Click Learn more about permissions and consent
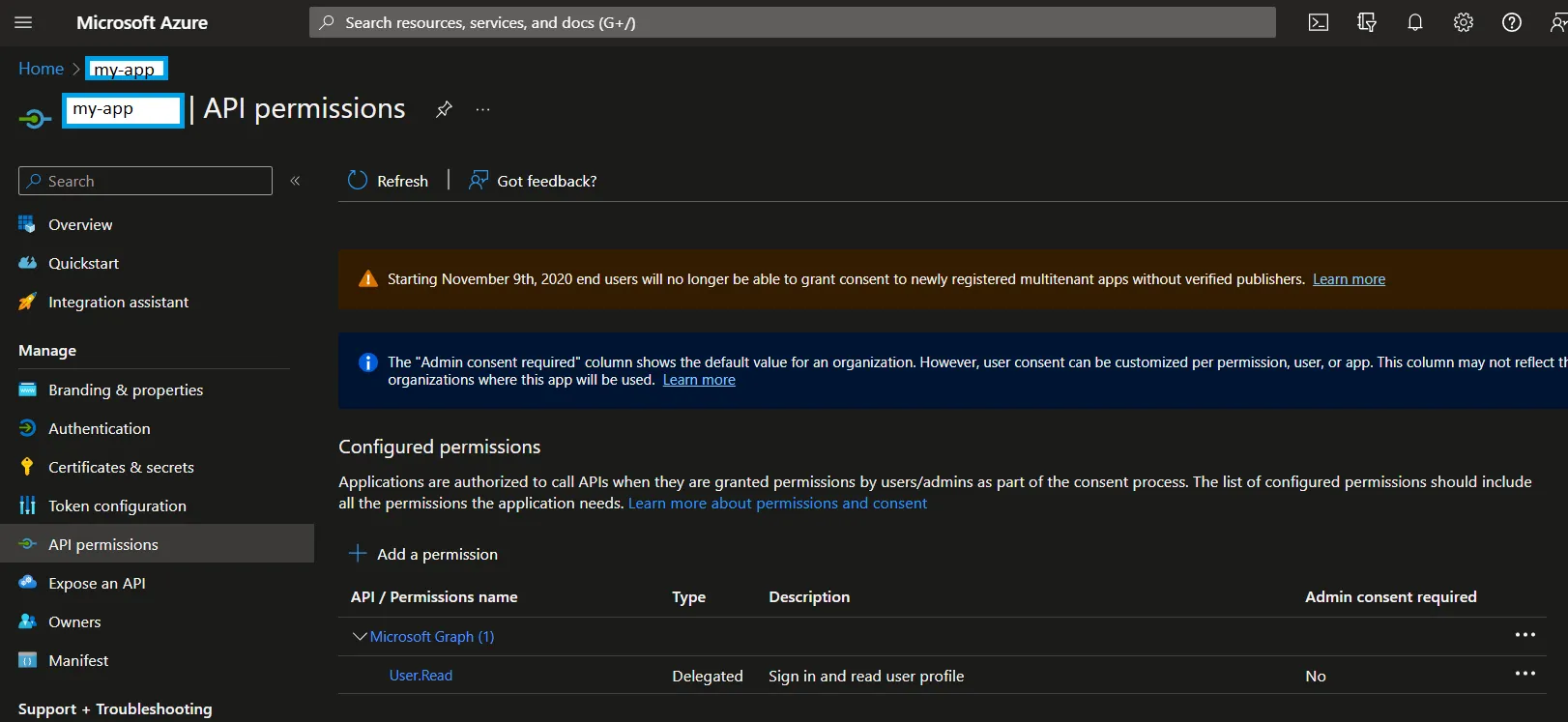 (777, 504)
